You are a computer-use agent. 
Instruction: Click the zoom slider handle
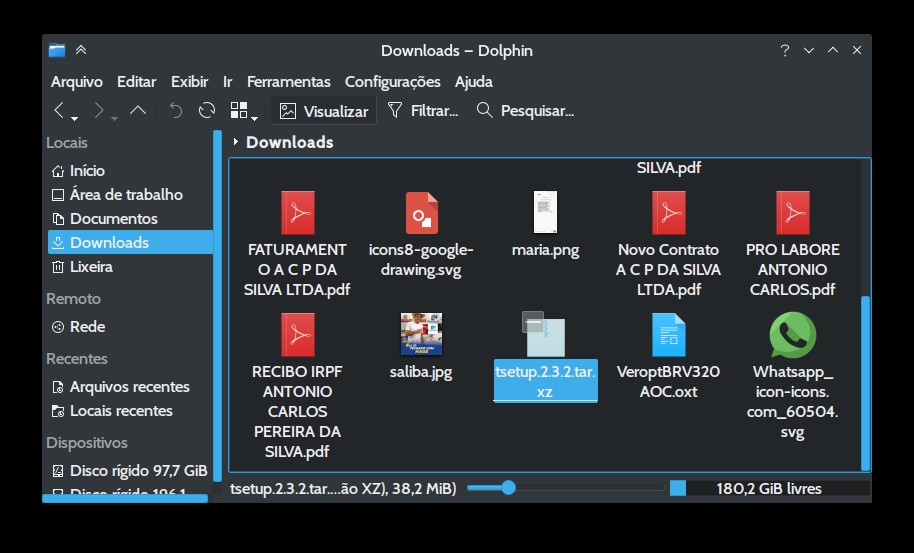pos(508,488)
